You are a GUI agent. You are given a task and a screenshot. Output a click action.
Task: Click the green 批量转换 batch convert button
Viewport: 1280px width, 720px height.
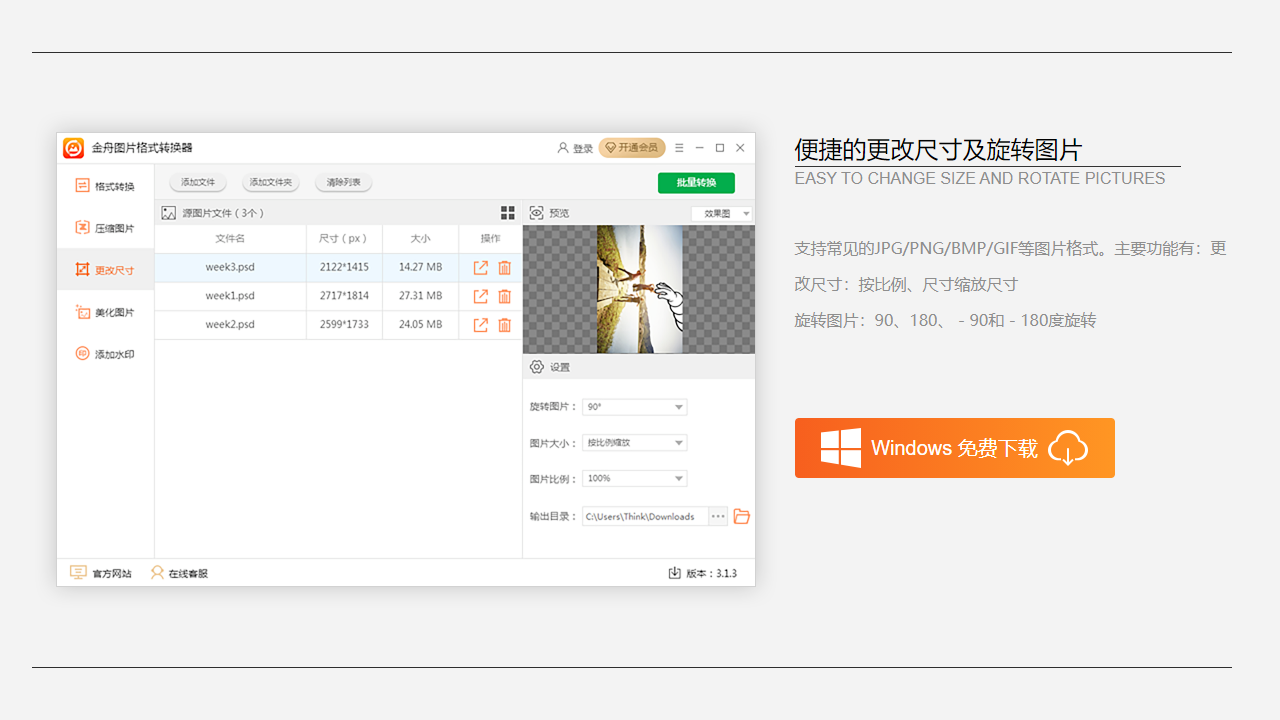pos(696,183)
